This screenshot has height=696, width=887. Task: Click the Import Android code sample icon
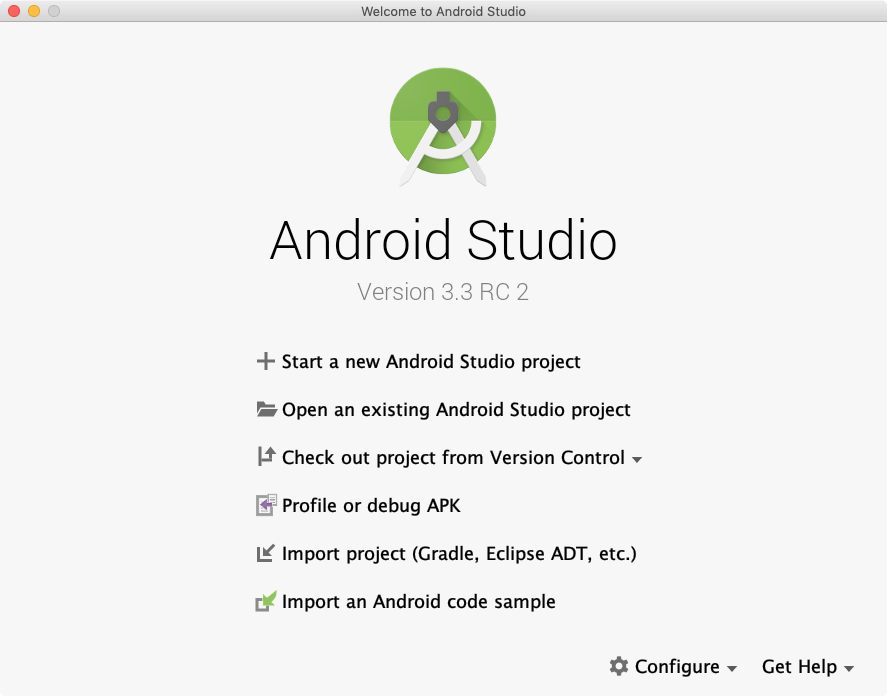pos(266,601)
